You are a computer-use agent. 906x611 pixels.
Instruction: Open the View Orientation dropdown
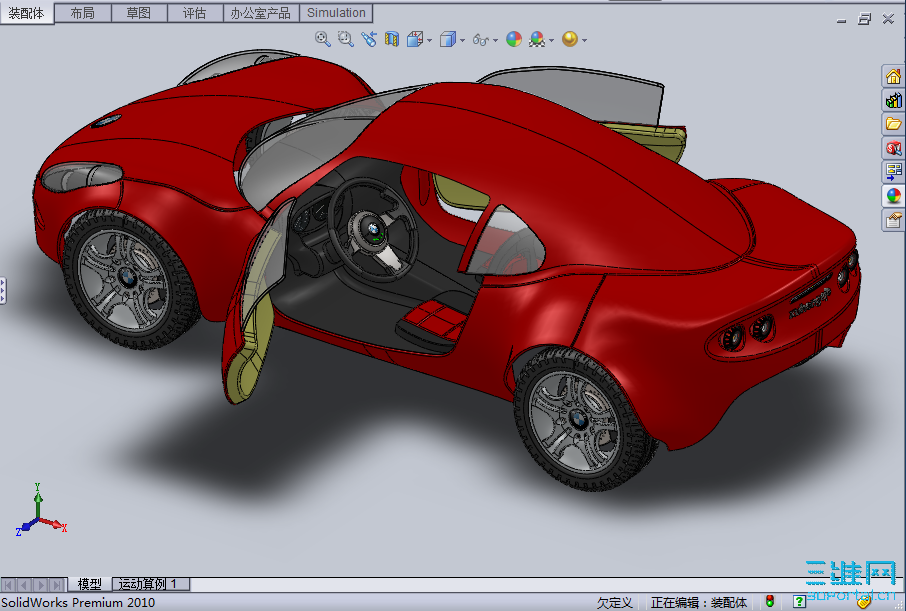click(418, 39)
